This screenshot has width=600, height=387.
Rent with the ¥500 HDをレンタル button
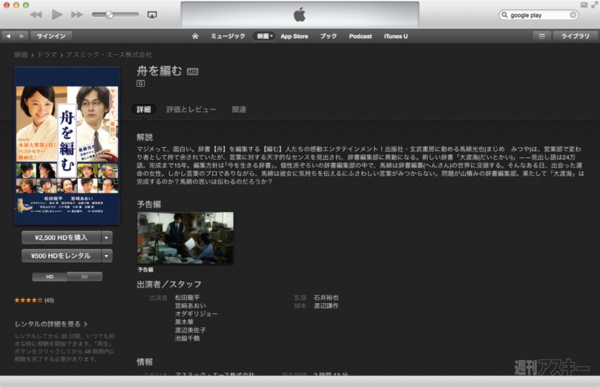(x=61, y=256)
